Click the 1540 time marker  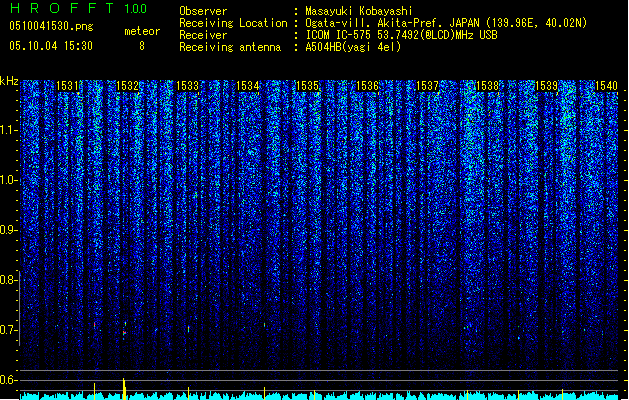[606, 86]
